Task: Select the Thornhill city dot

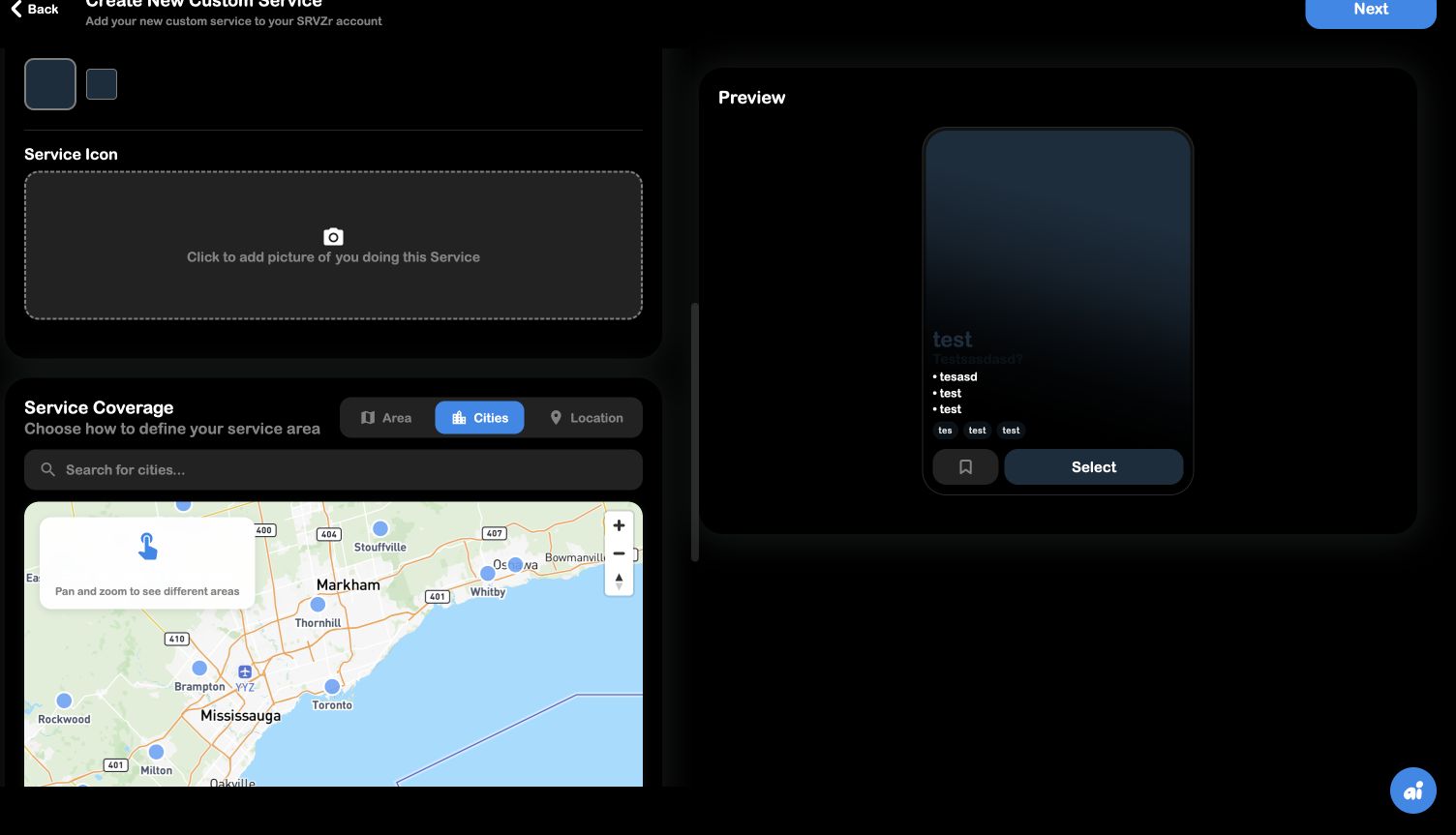Action: (x=318, y=605)
